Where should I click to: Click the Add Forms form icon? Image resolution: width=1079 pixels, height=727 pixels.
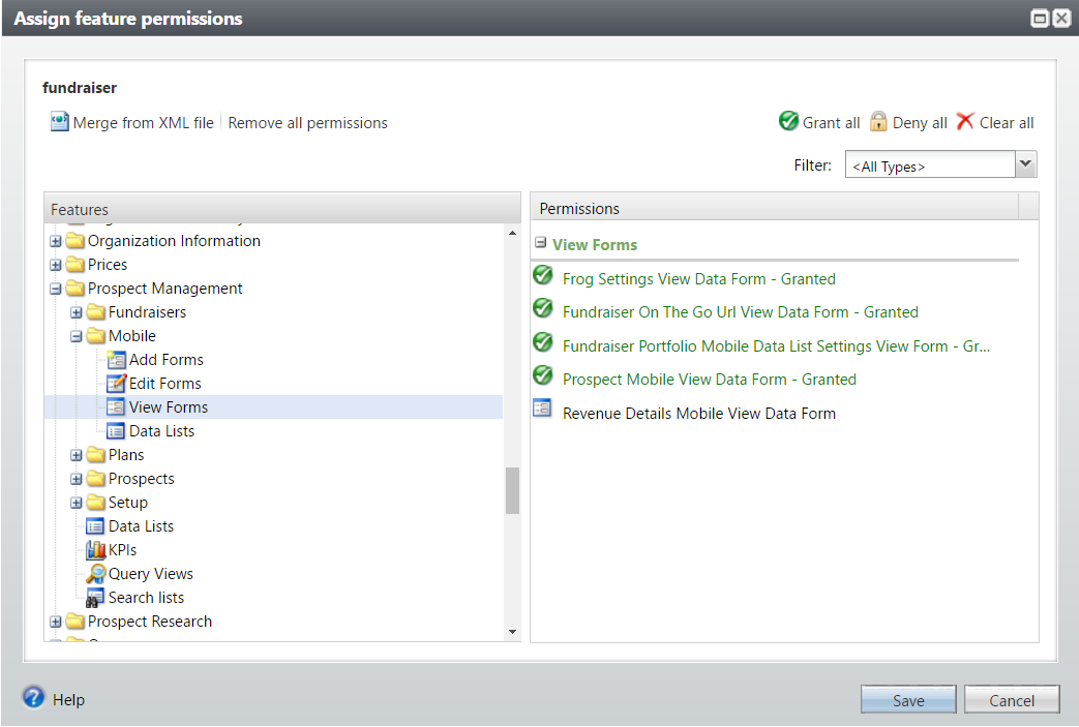[x=116, y=359]
